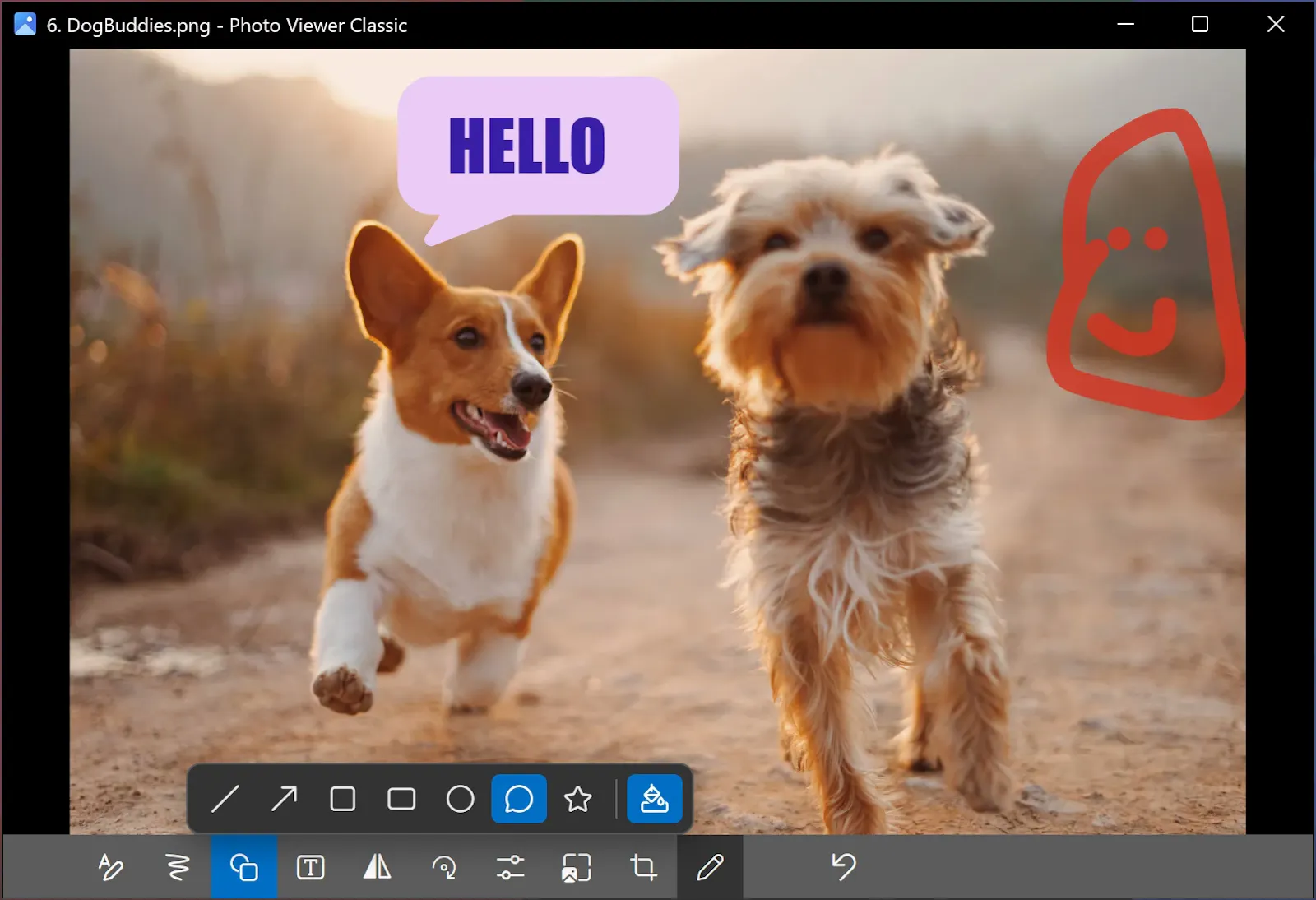1316x900 pixels.
Task: Select the straight line shape tool
Action: [225, 799]
